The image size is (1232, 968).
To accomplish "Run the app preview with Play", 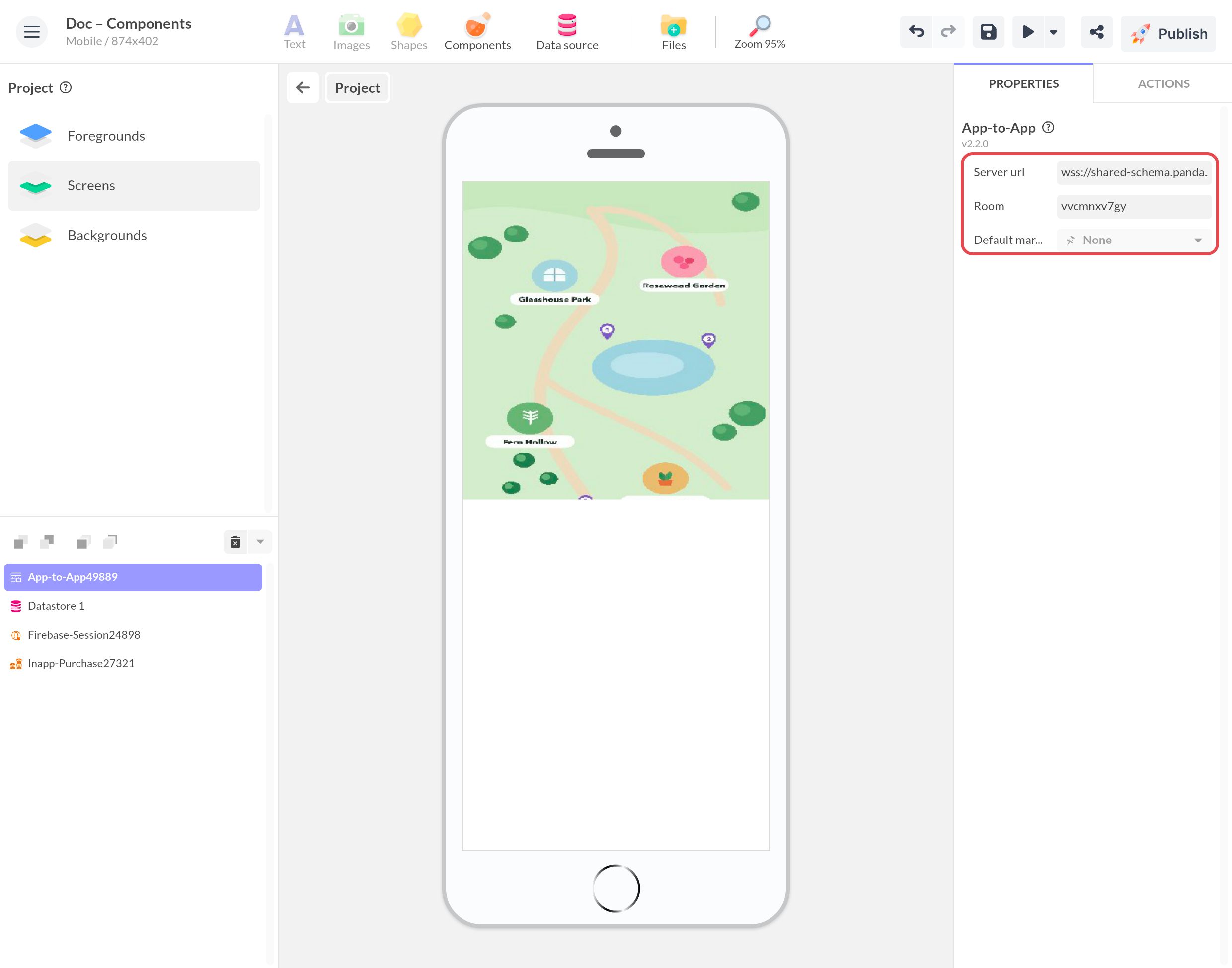I will pos(1027,32).
